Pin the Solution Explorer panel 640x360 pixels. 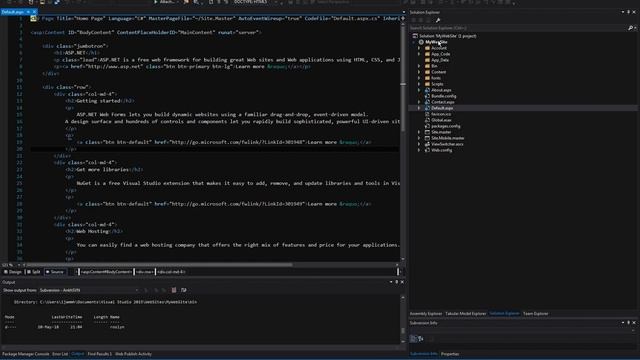(629, 12)
